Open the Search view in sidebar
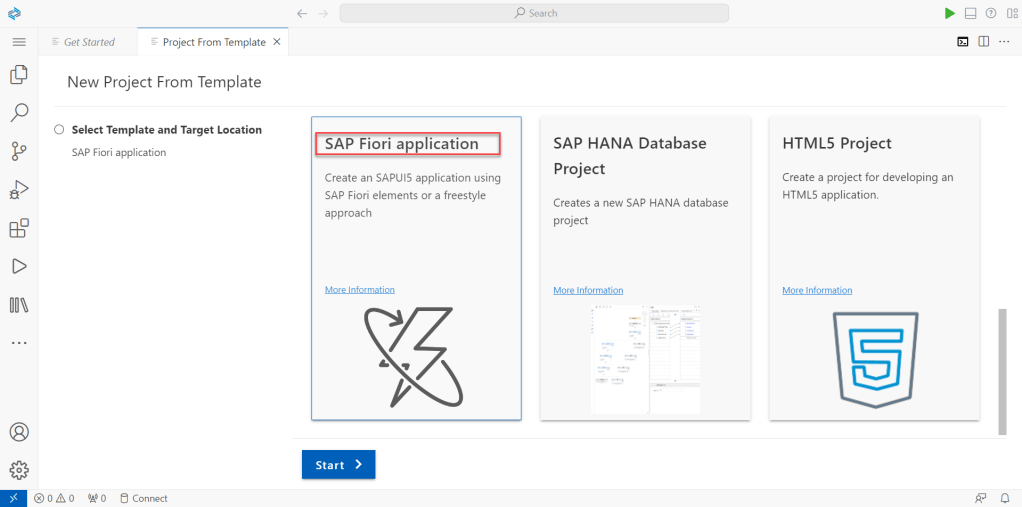 pyautogui.click(x=18, y=113)
